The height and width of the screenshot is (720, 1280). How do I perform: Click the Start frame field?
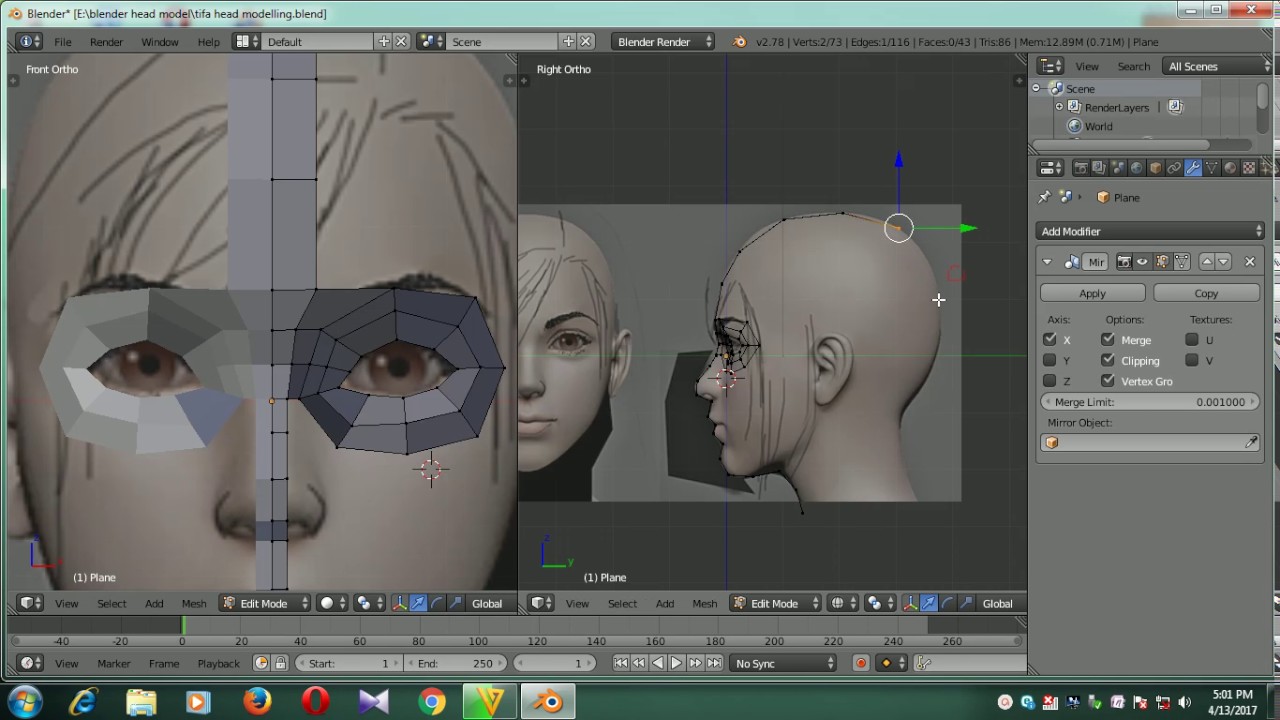(347, 663)
